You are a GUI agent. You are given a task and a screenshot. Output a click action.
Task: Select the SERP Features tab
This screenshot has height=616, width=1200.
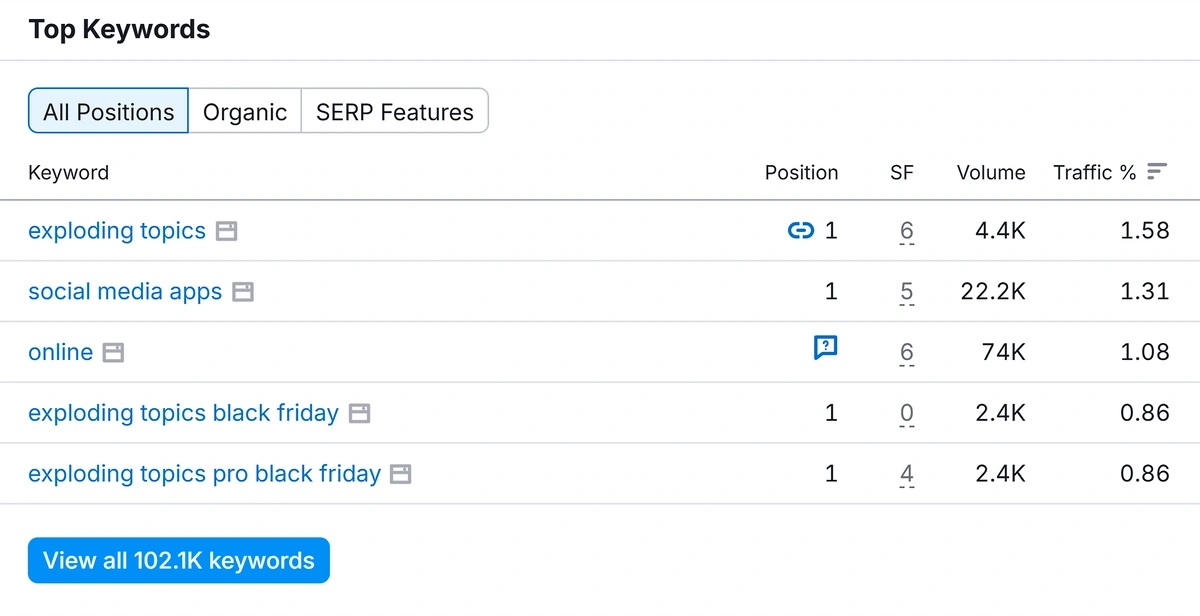point(395,111)
